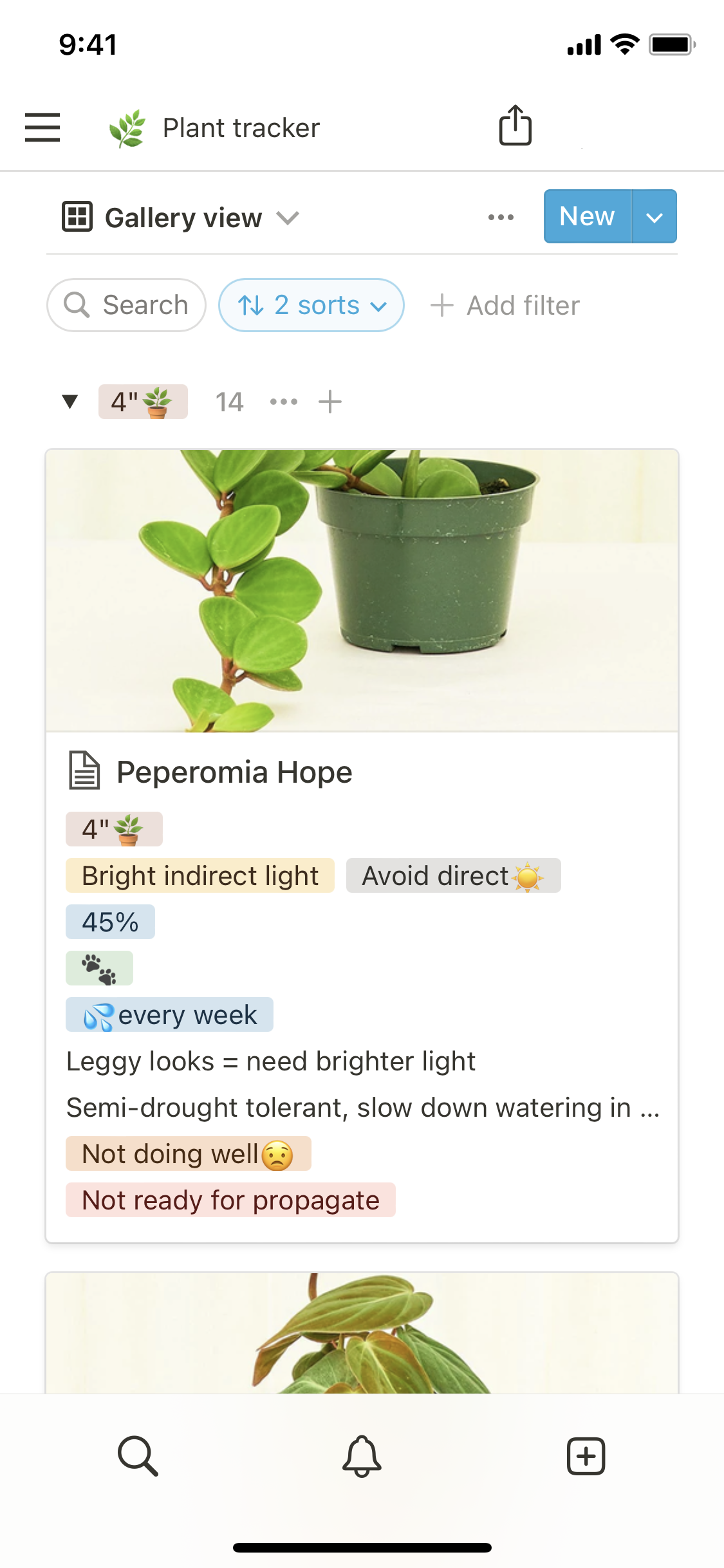
Task: Add a card to the 4" group
Action: coord(330,402)
